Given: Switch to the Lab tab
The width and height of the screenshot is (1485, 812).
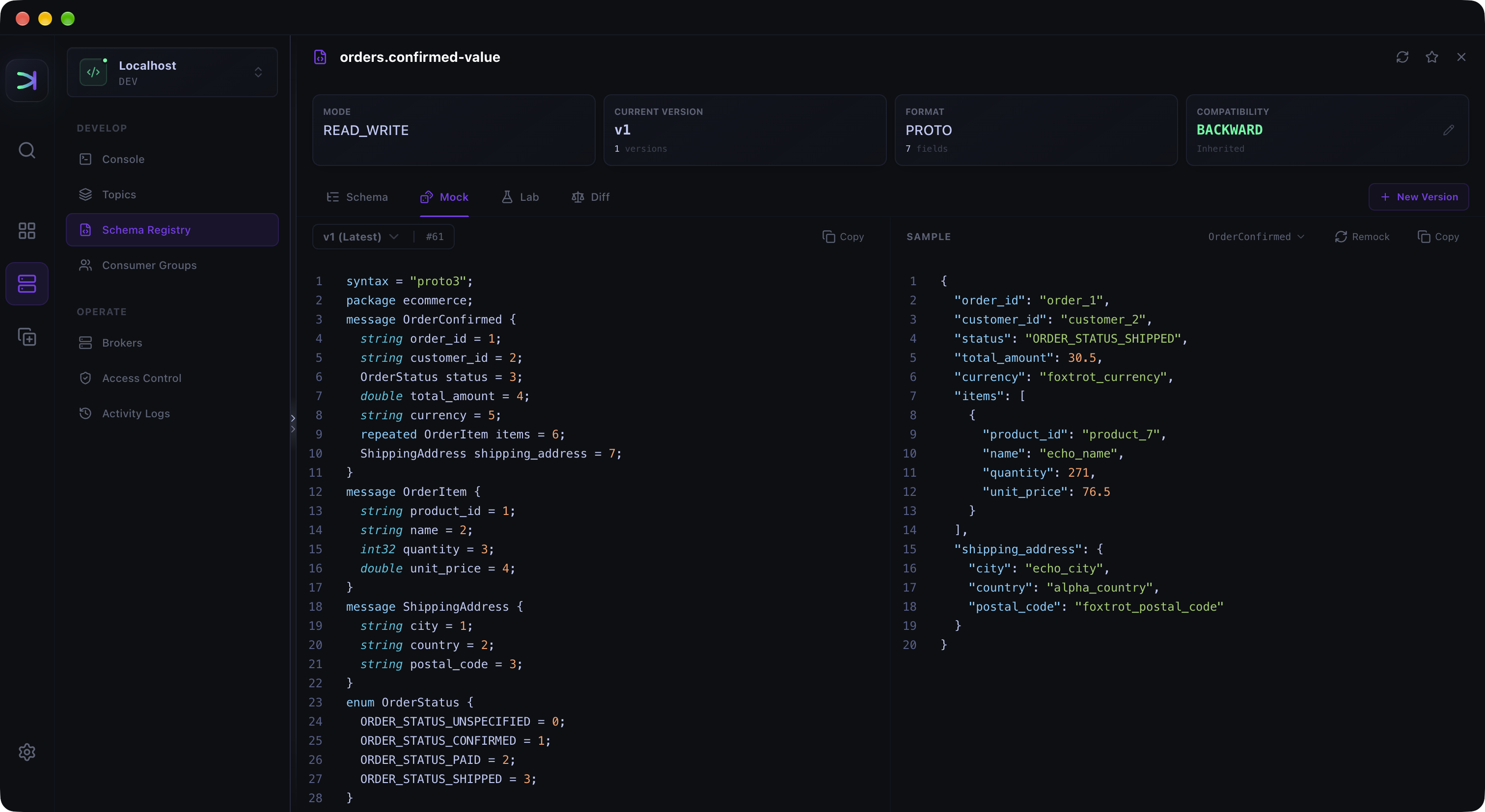Looking at the screenshot, I should (x=521, y=197).
